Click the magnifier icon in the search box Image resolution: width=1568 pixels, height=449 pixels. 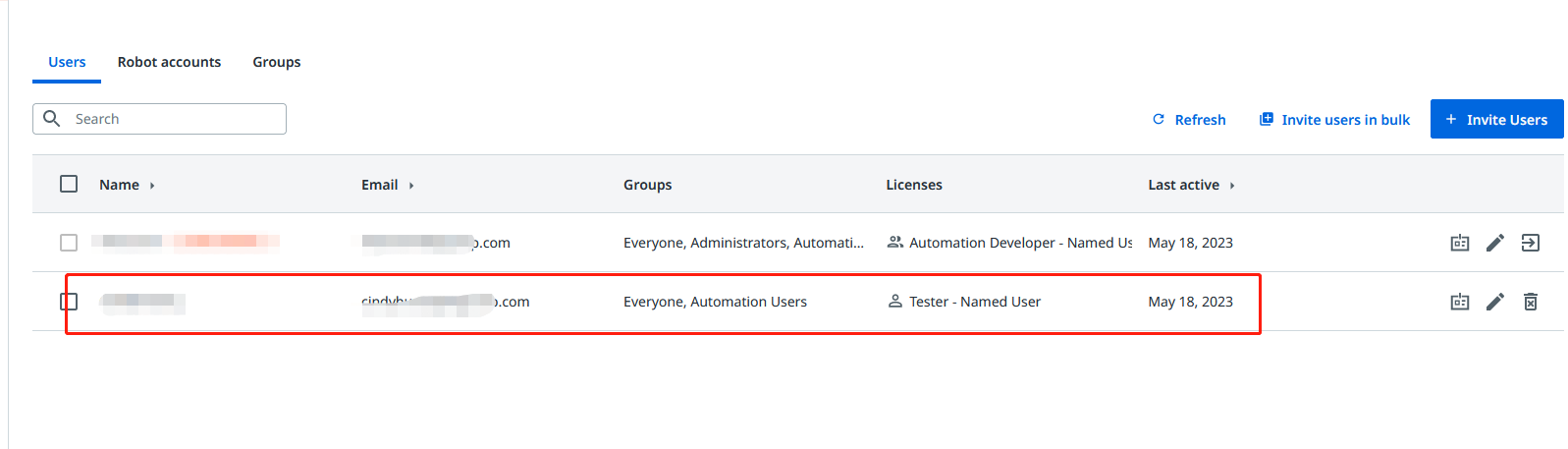52,119
